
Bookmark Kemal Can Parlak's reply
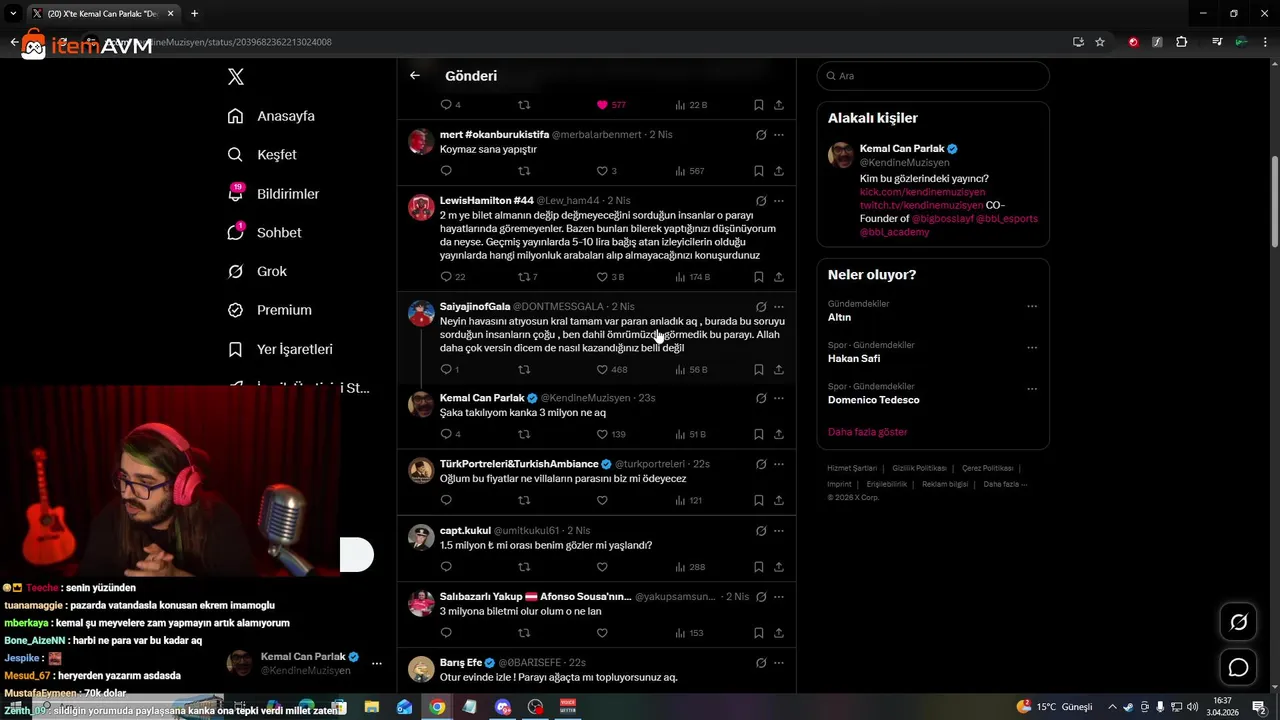point(759,434)
